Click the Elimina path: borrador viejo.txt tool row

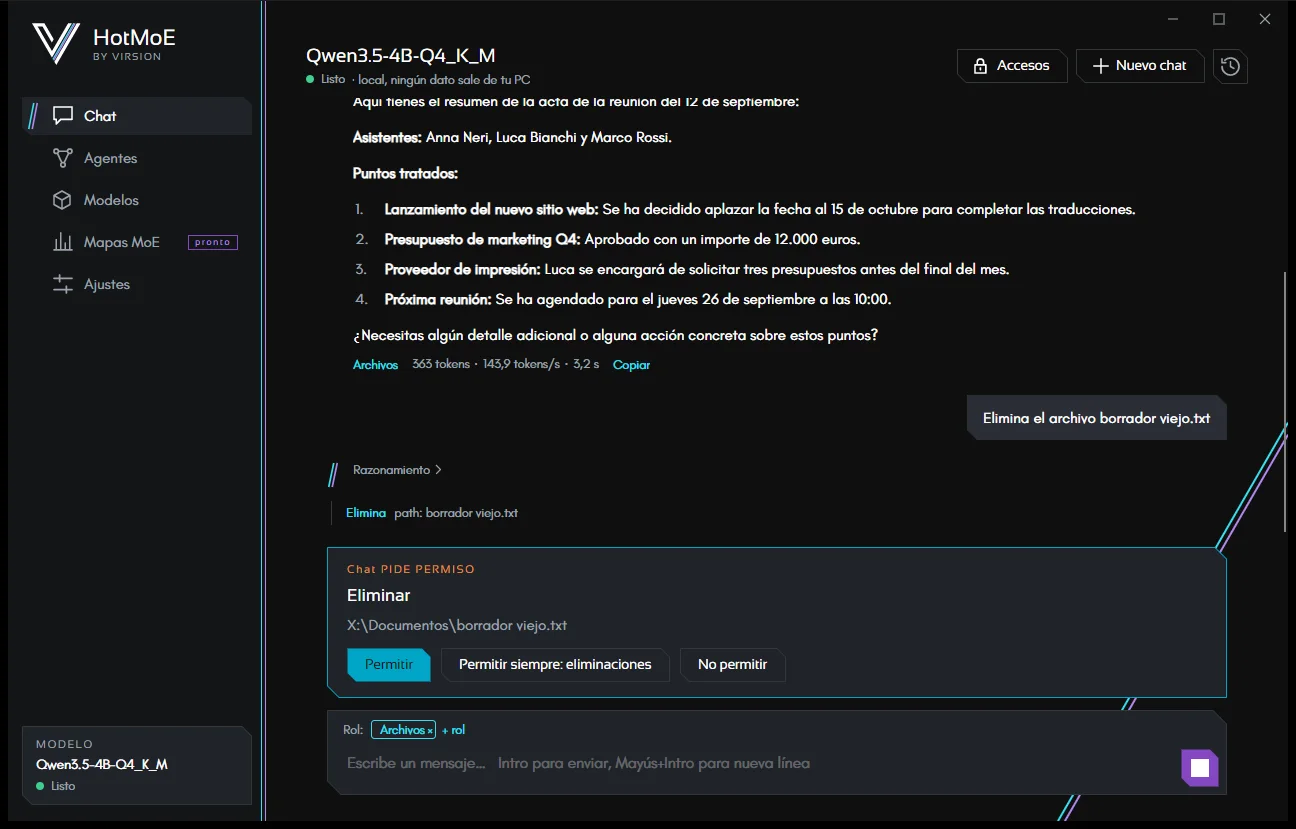(x=432, y=513)
